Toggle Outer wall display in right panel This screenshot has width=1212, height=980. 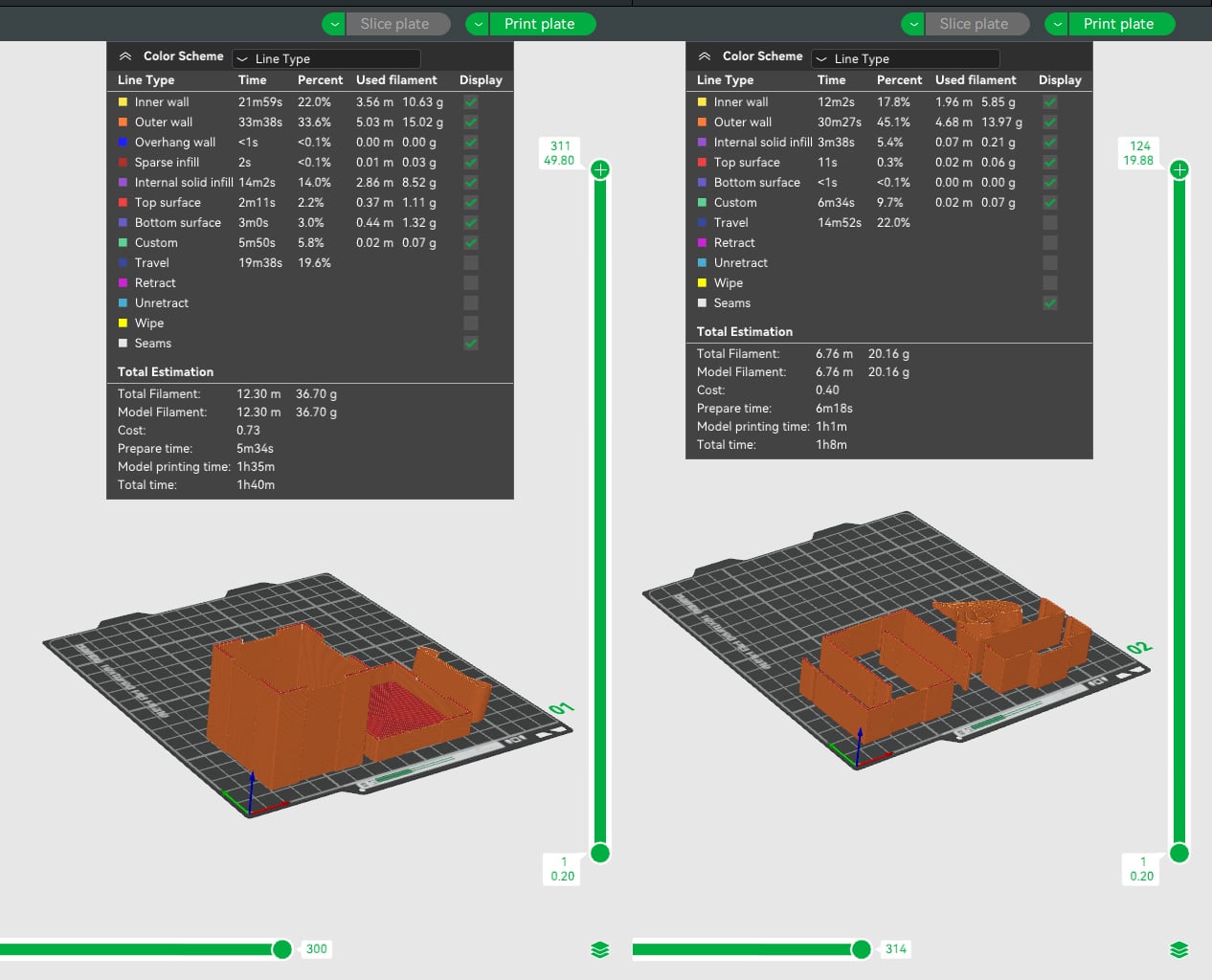[1050, 122]
